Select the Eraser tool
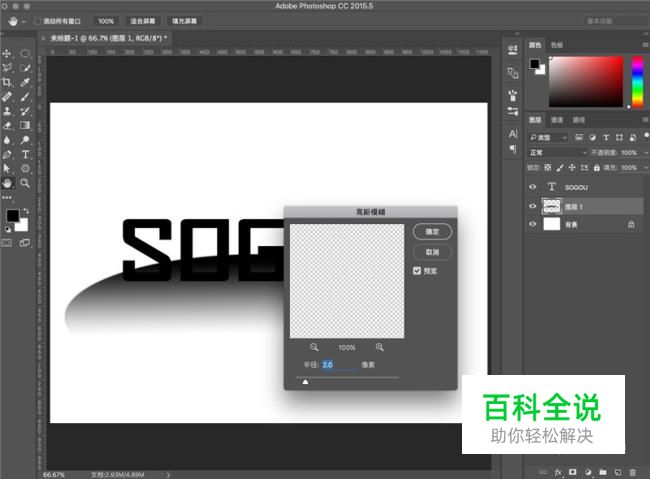Viewport: 650px width, 479px height. coord(7,125)
